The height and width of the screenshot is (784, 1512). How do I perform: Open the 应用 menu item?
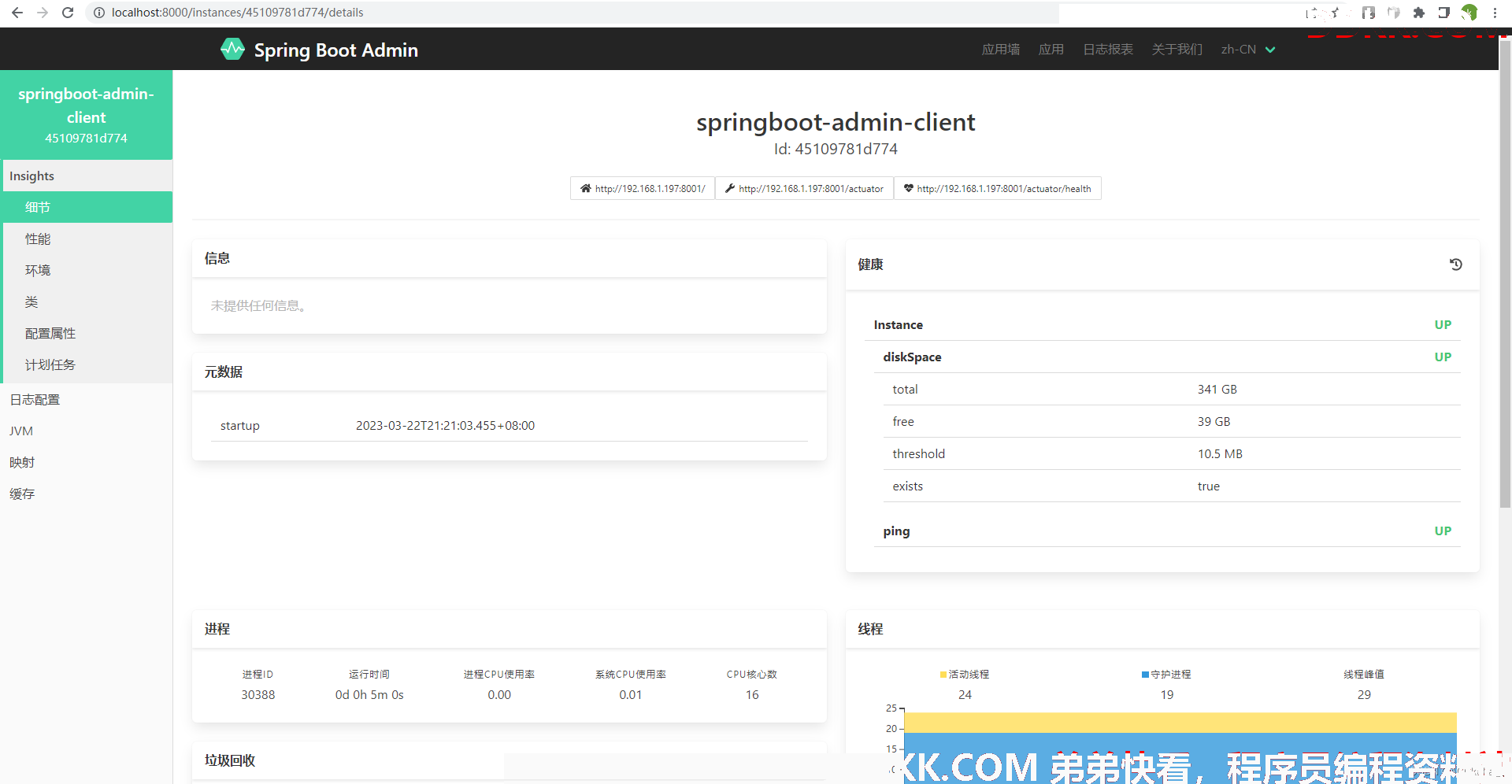pyautogui.click(x=1051, y=50)
